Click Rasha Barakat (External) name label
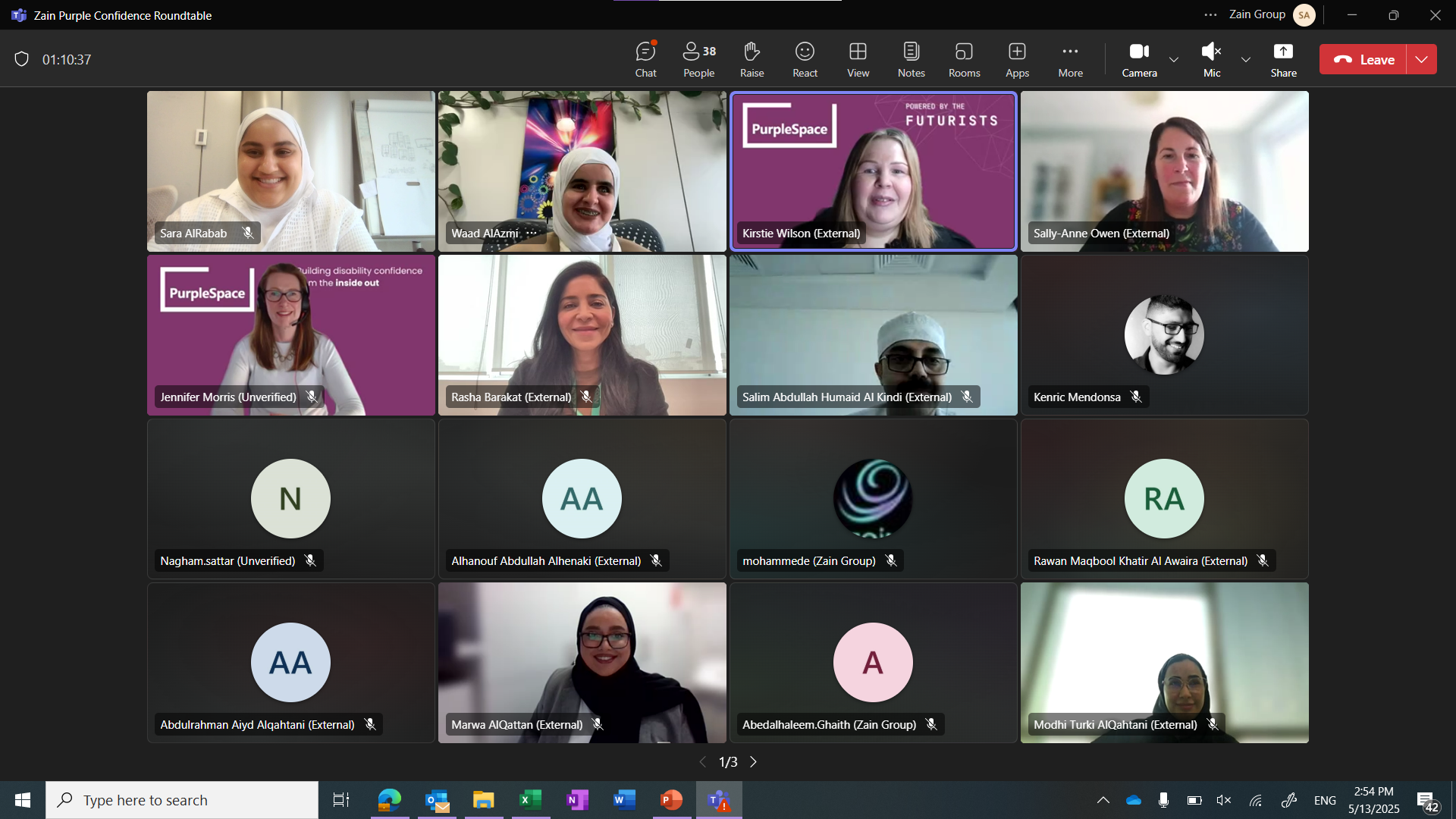 click(511, 397)
